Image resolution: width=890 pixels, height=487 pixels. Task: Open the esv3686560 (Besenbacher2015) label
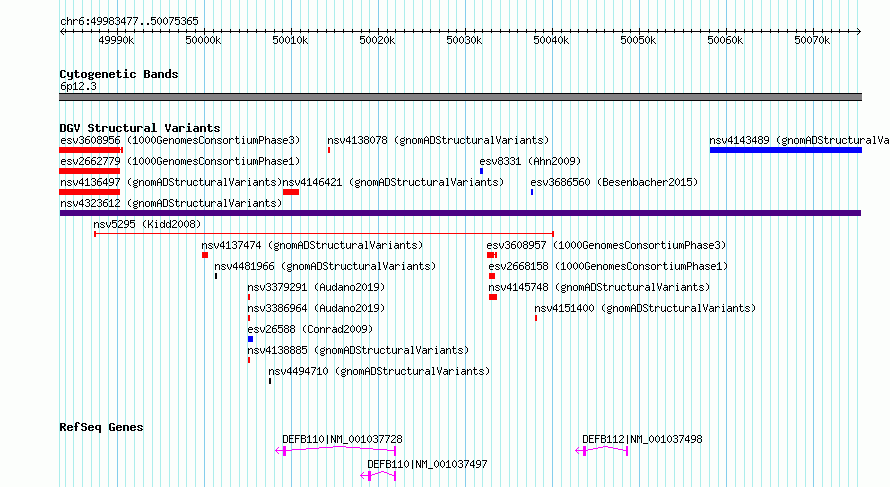(614, 182)
